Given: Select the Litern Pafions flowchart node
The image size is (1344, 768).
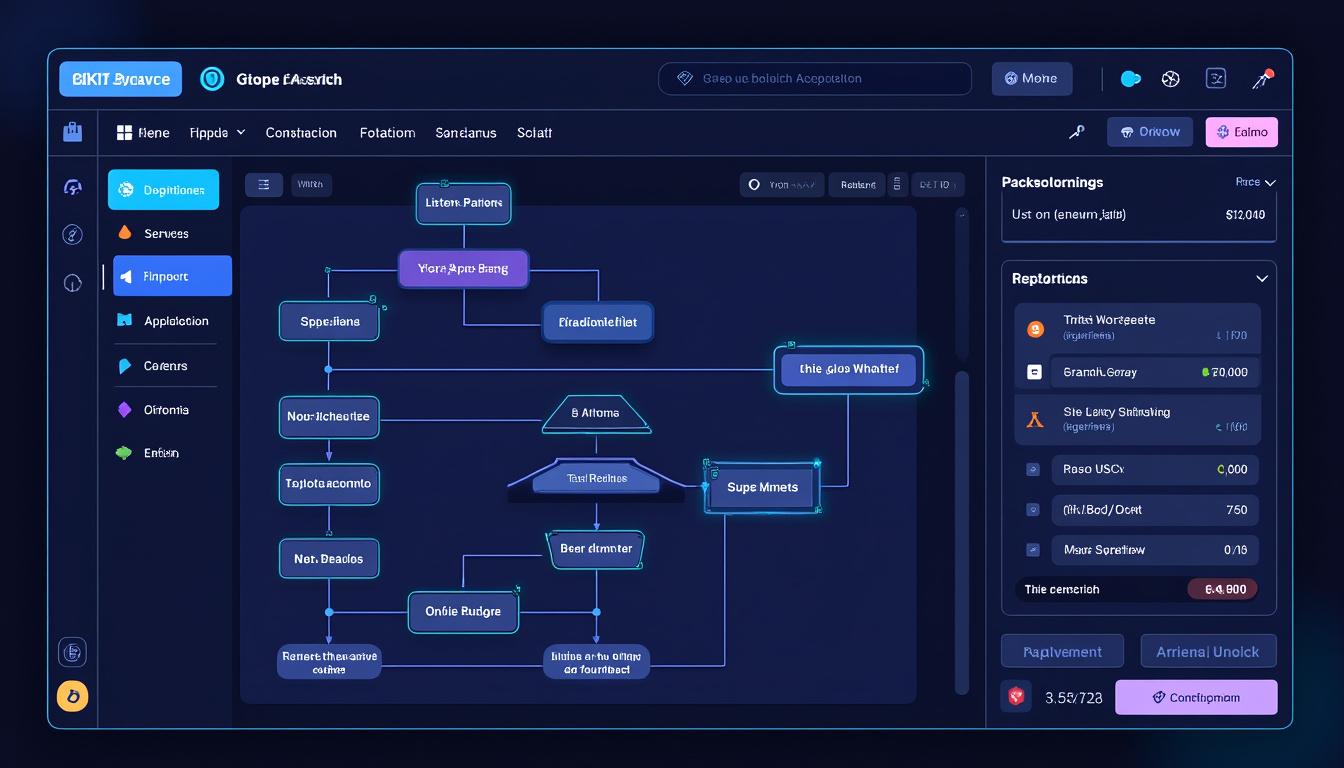Looking at the screenshot, I should [463, 203].
